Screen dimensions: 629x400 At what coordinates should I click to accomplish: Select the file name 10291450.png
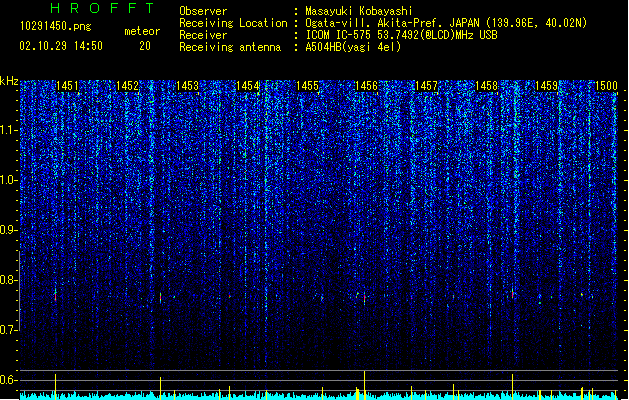click(55, 26)
